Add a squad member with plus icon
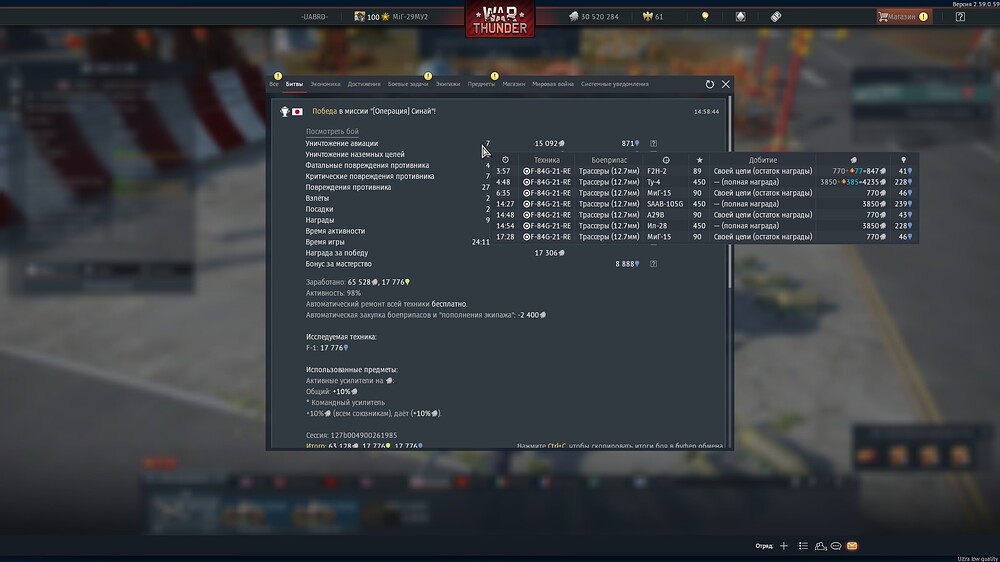The width and height of the screenshot is (1000, 562). [784, 546]
